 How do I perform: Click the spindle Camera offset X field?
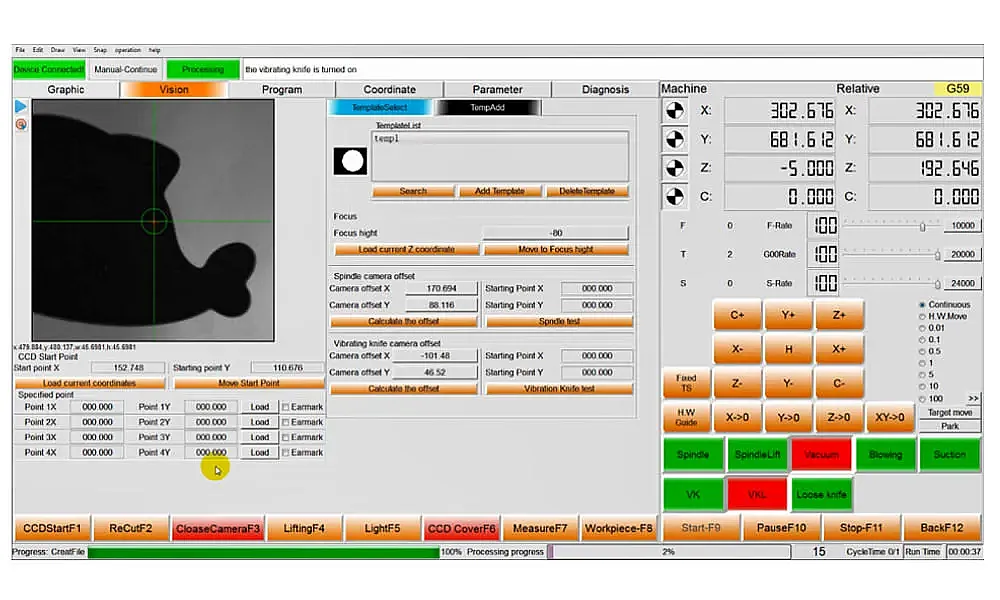[x=441, y=289]
